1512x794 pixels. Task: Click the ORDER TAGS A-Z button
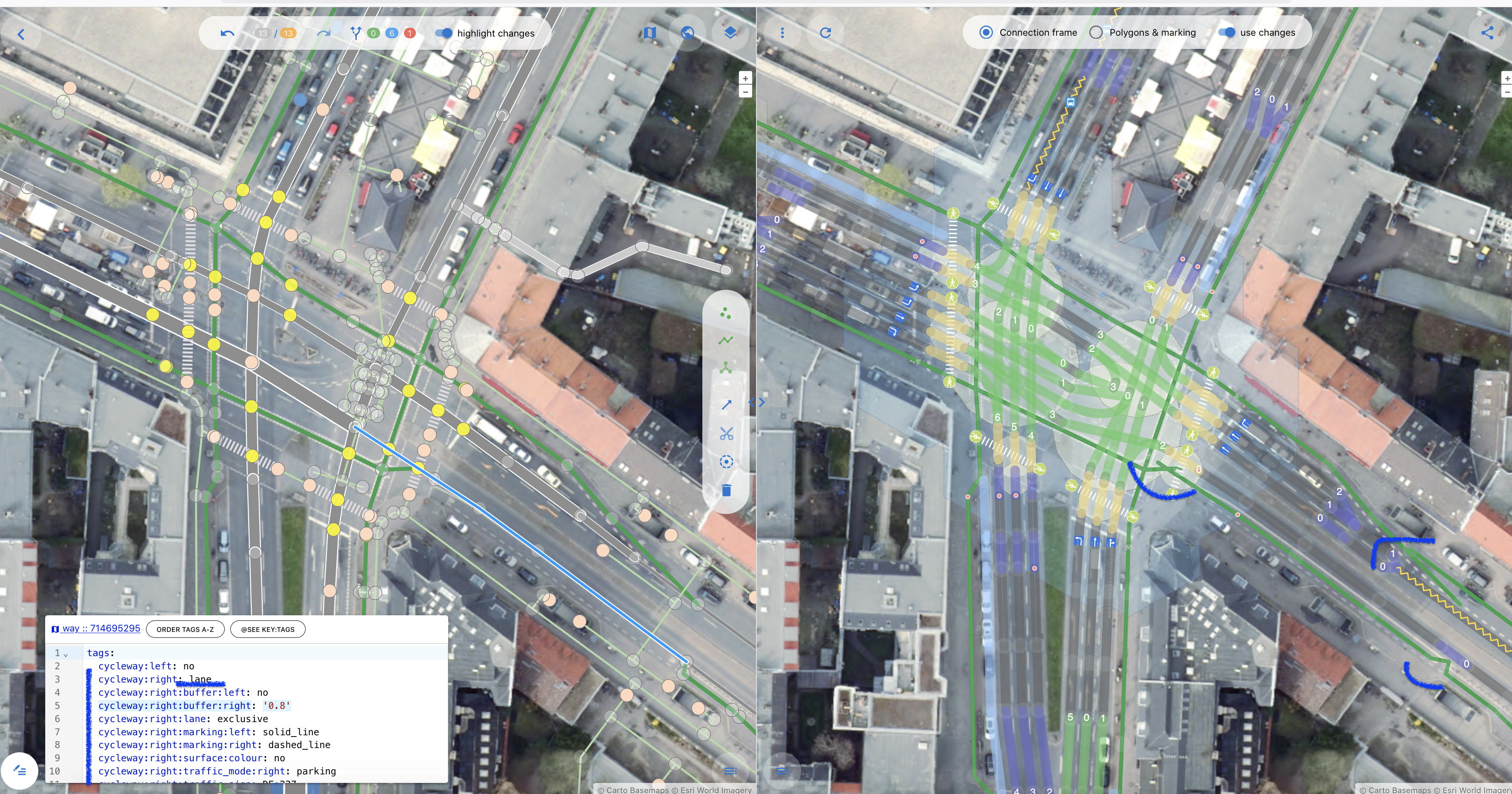(185, 629)
